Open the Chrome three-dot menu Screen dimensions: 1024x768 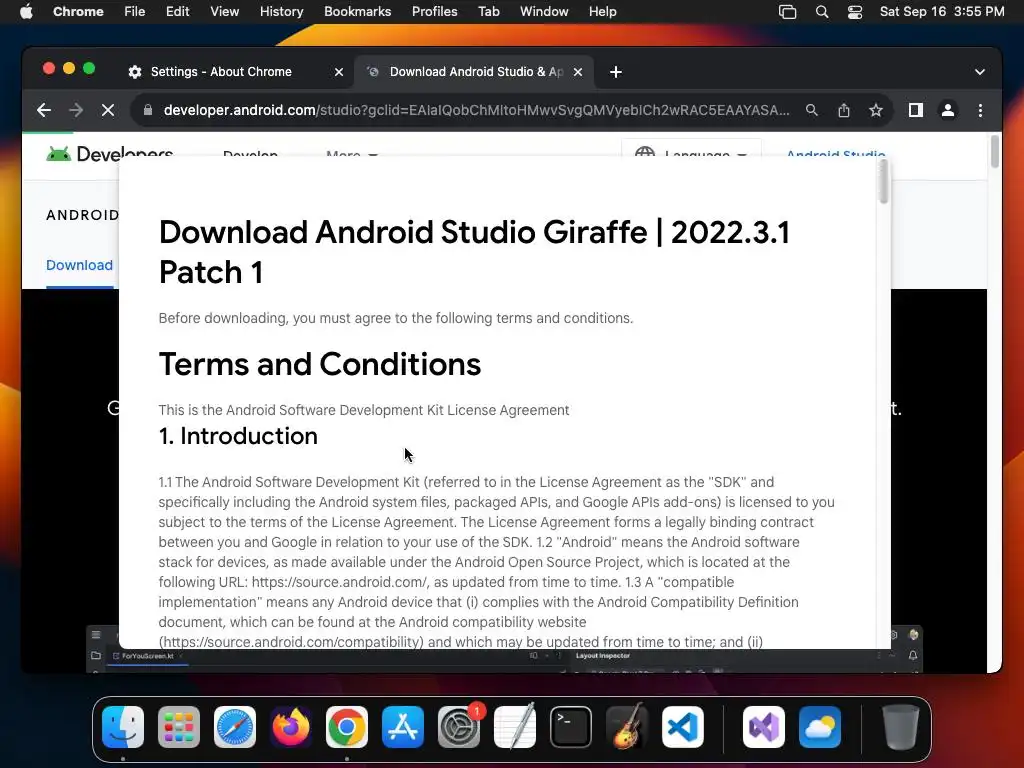[980, 110]
